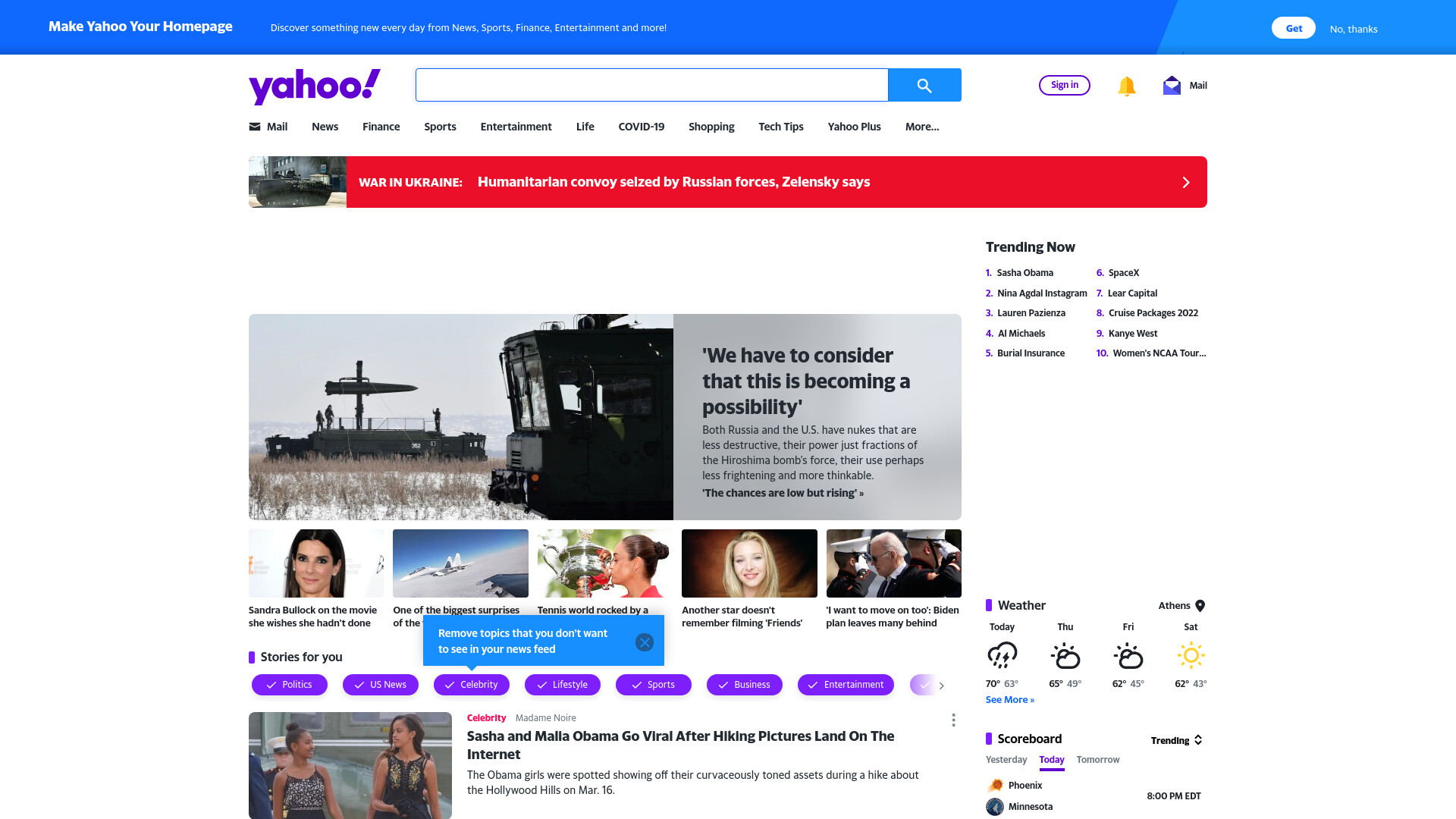Open Sports in the navigation bar
This screenshot has height=819, width=1456.
click(440, 127)
